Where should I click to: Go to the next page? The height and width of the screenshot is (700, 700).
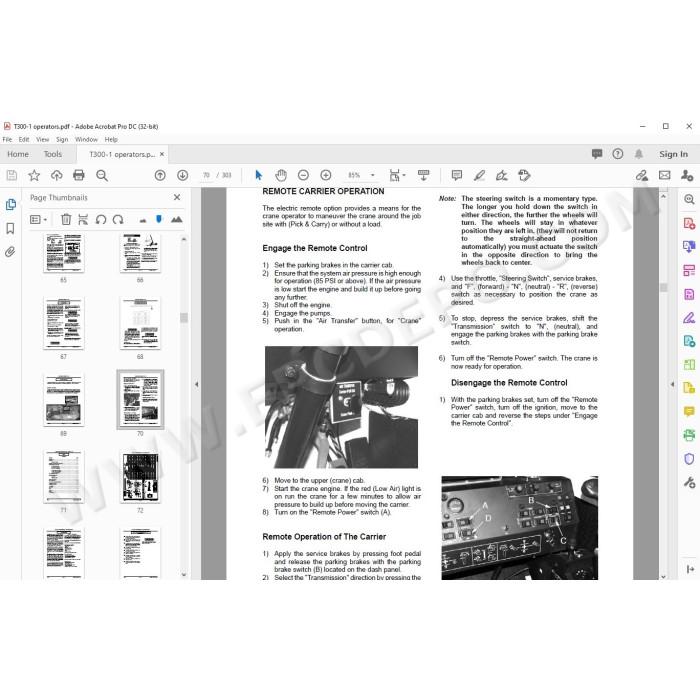coord(182,175)
